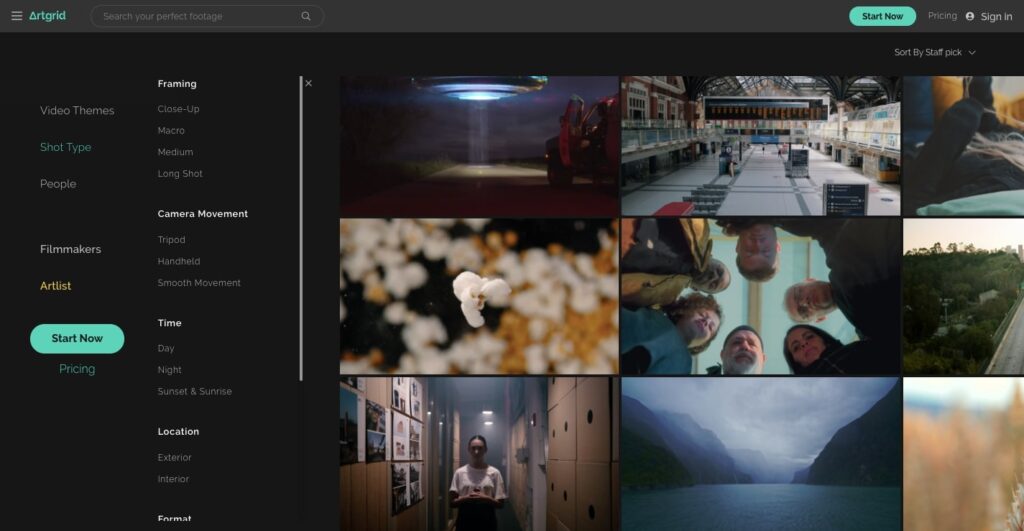Click the Start Now button in header
1024x531 pixels.
(882, 16)
